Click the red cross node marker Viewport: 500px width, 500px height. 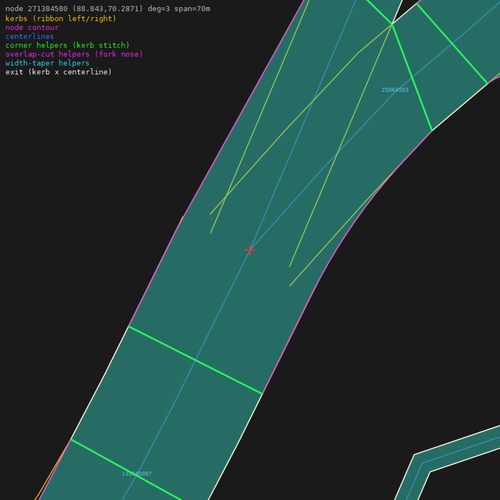pos(250,250)
